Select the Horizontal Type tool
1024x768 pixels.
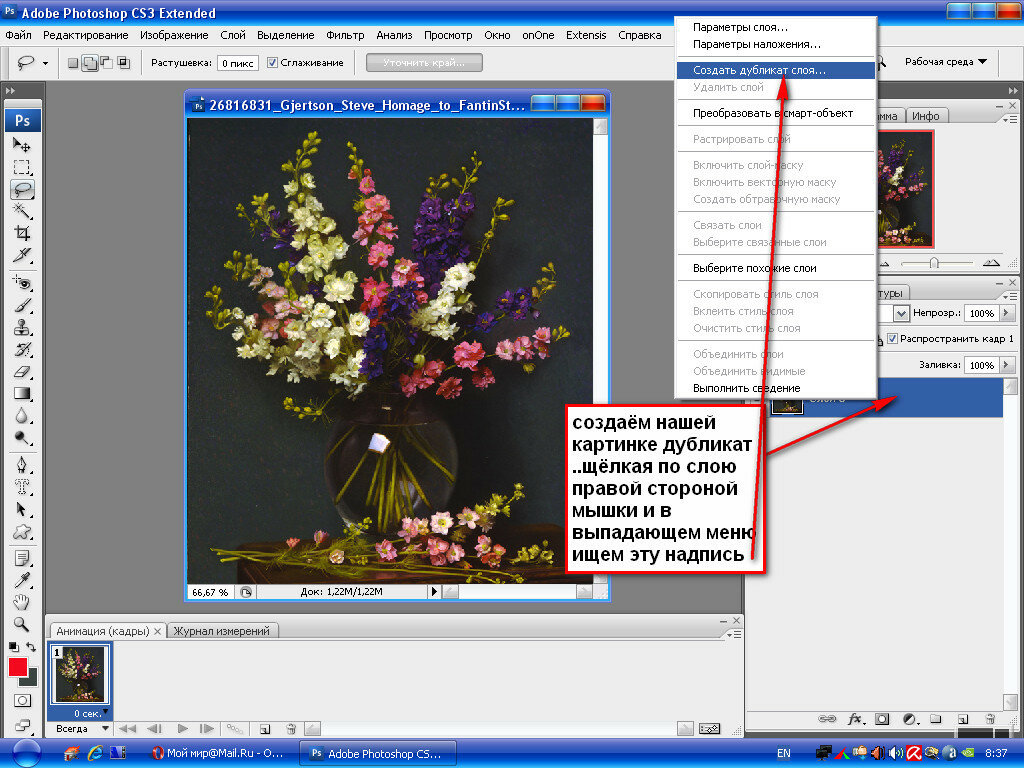pyautogui.click(x=21, y=487)
